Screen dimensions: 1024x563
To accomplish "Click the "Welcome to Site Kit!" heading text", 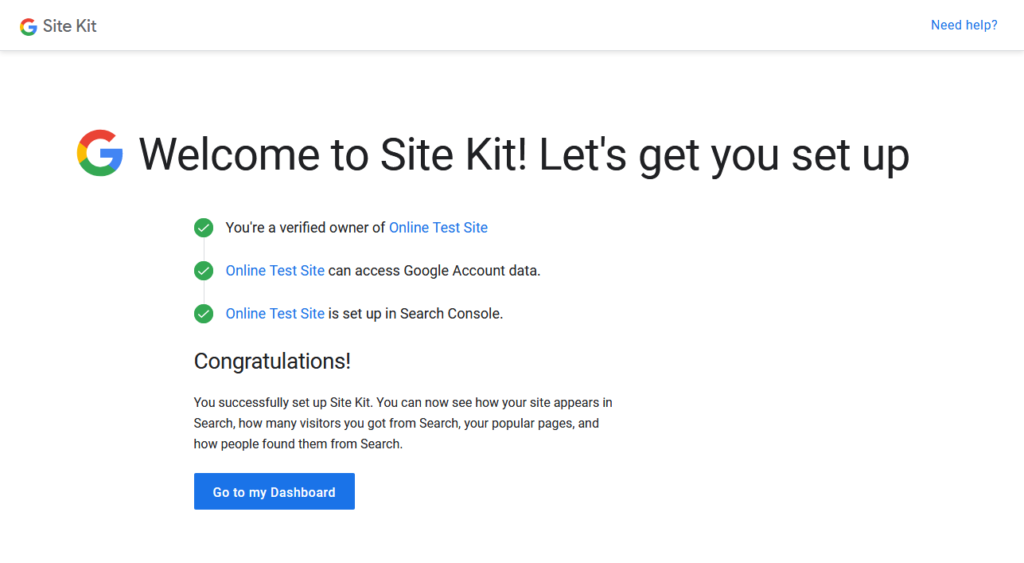I will pos(332,155).
